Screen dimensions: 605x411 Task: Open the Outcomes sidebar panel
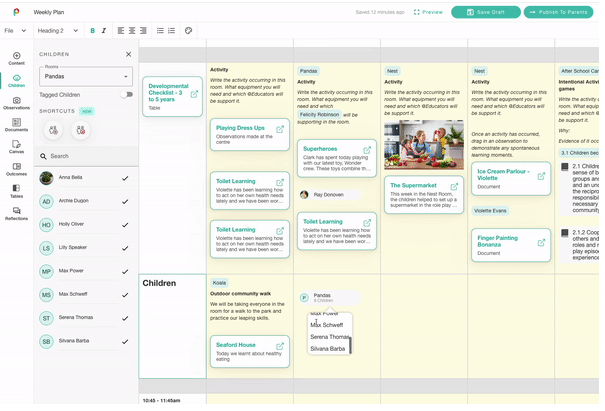[17, 169]
